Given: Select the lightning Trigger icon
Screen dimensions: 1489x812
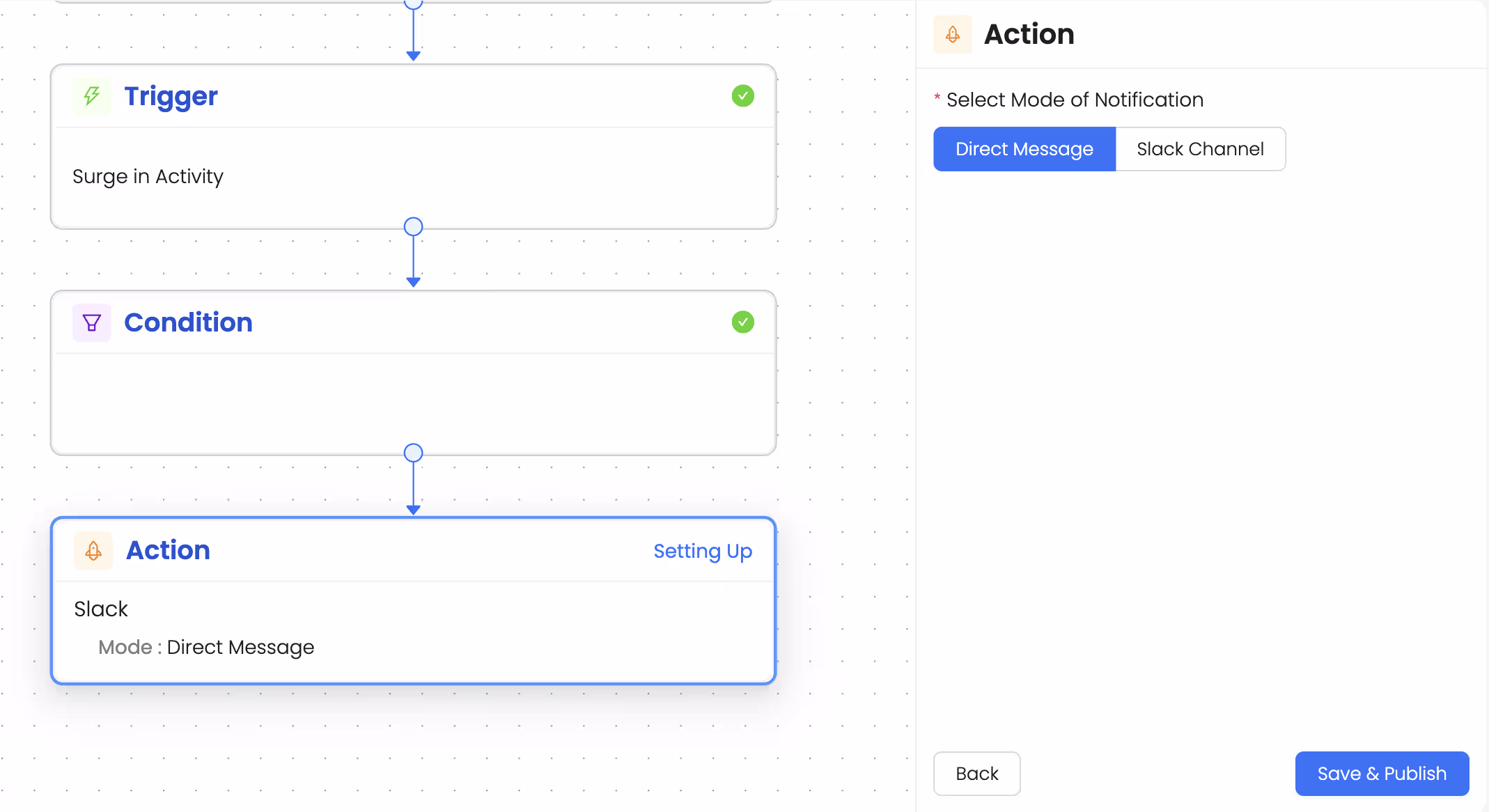Looking at the screenshot, I should tap(91, 96).
